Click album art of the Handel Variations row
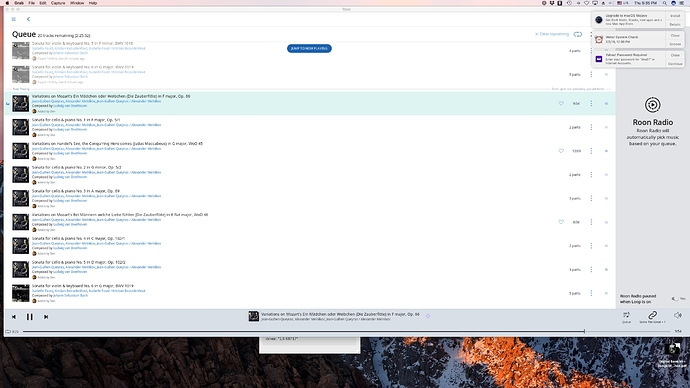The width and height of the screenshot is (690, 388). (21, 151)
